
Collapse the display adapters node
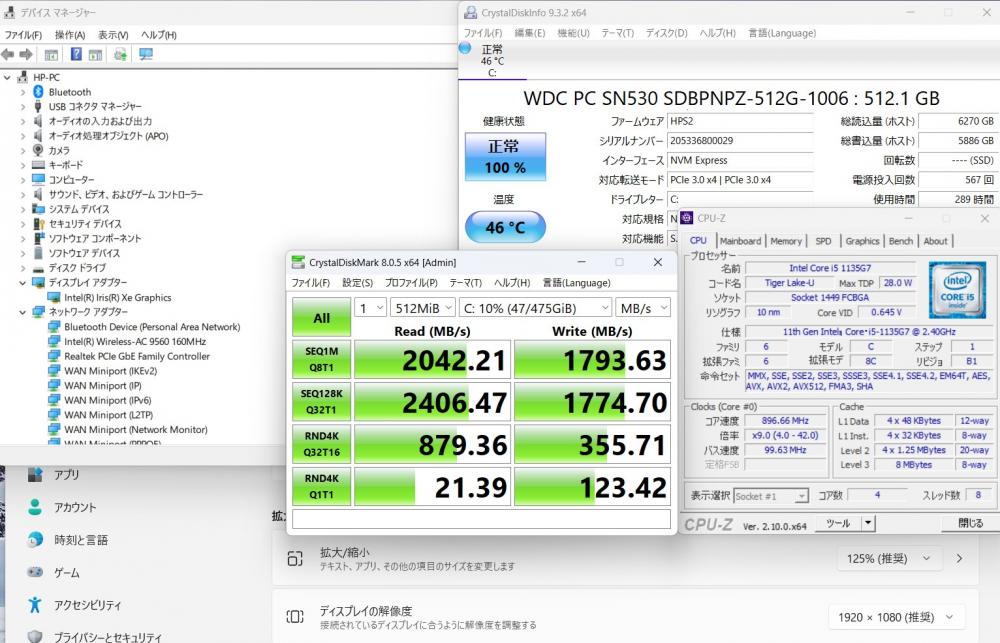tap(23, 283)
